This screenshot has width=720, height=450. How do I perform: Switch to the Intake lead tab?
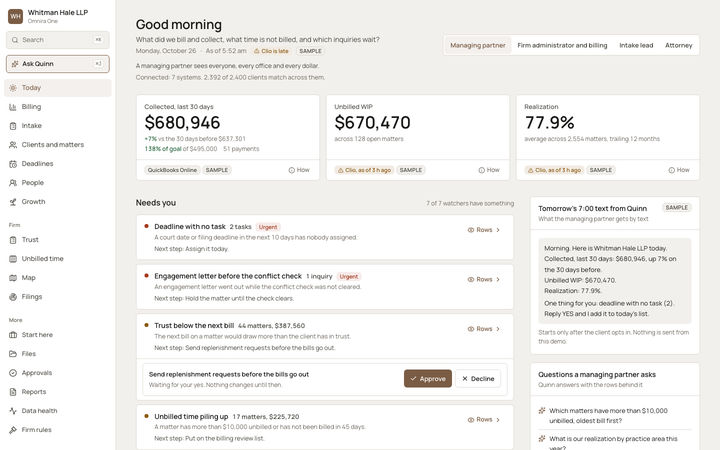[636, 45]
